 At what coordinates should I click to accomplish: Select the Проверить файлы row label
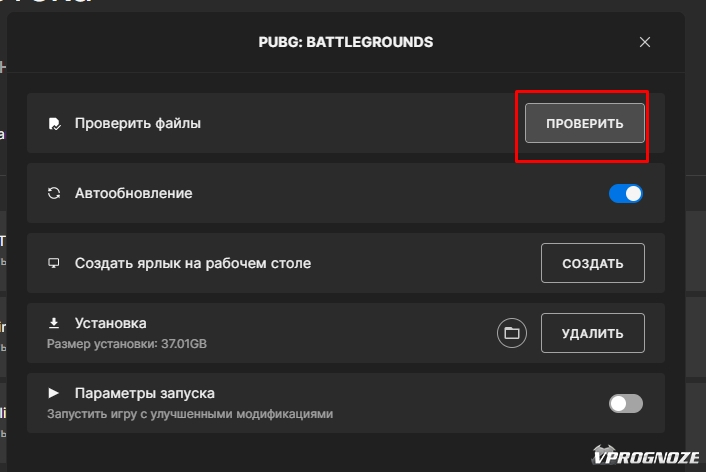(137, 124)
